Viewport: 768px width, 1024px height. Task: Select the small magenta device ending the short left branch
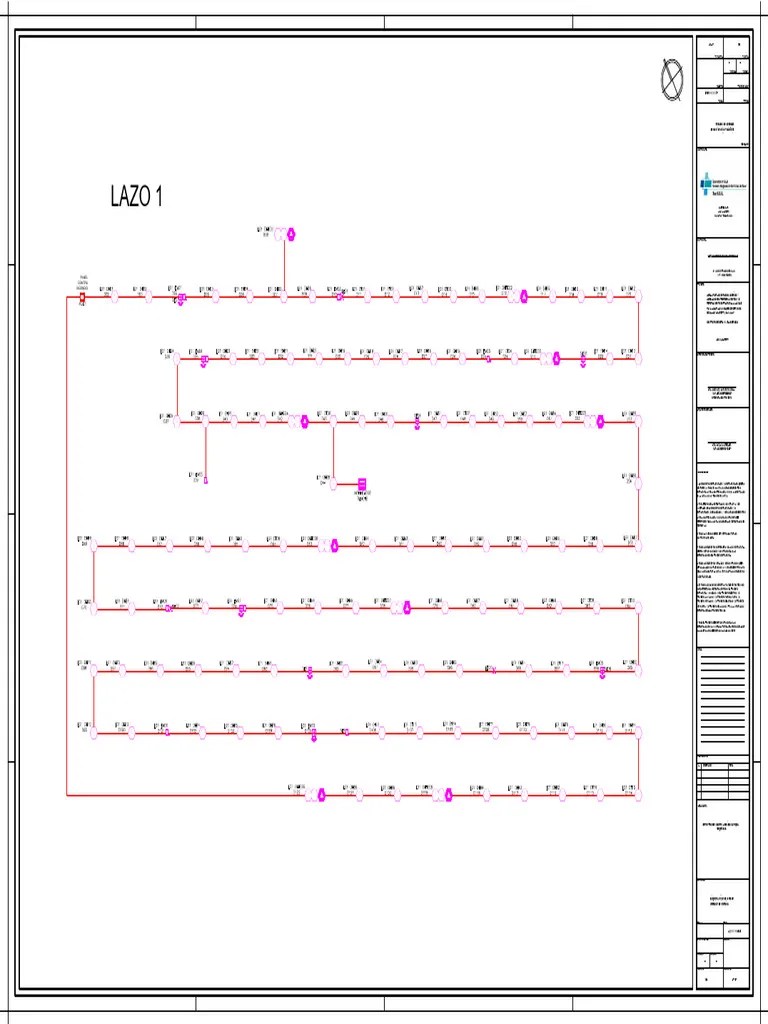click(x=206, y=481)
